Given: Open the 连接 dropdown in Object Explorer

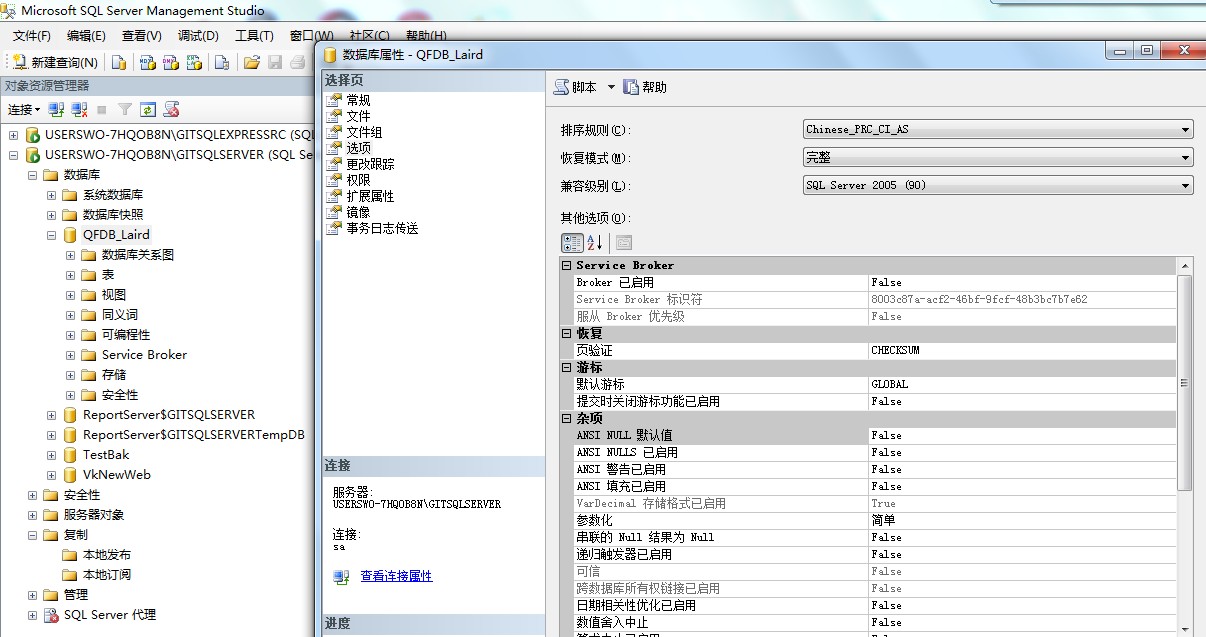Looking at the screenshot, I should pos(24,109).
